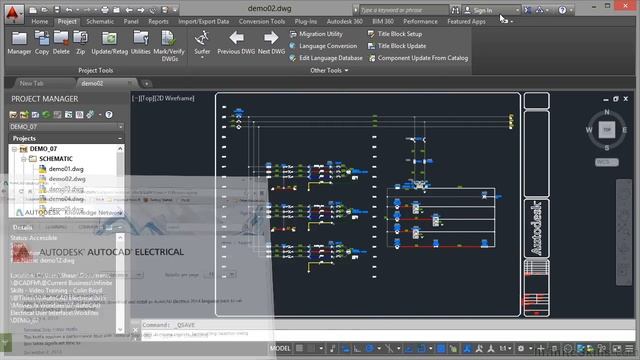Image resolution: width=640 pixels, height=360 pixels.
Task: Click the project tree scroll up arrow
Action: [120, 149]
